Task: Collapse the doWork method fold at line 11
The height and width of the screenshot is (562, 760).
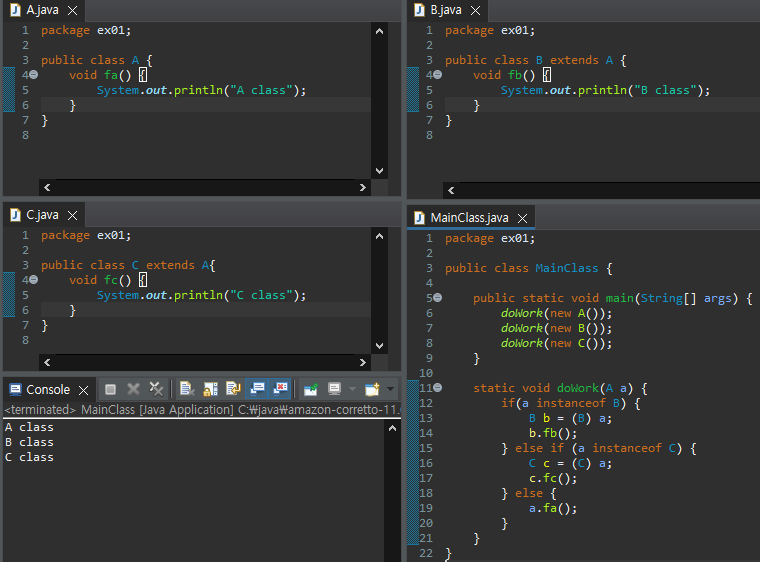Action: click(x=438, y=387)
